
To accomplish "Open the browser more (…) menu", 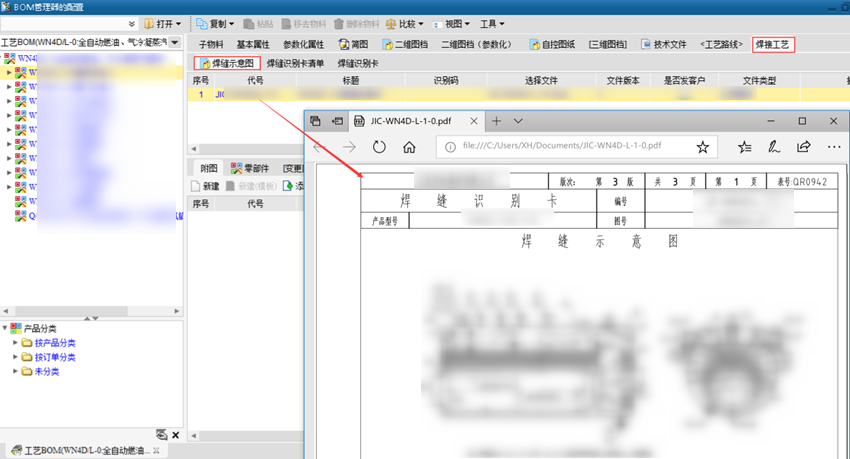I will [x=834, y=147].
